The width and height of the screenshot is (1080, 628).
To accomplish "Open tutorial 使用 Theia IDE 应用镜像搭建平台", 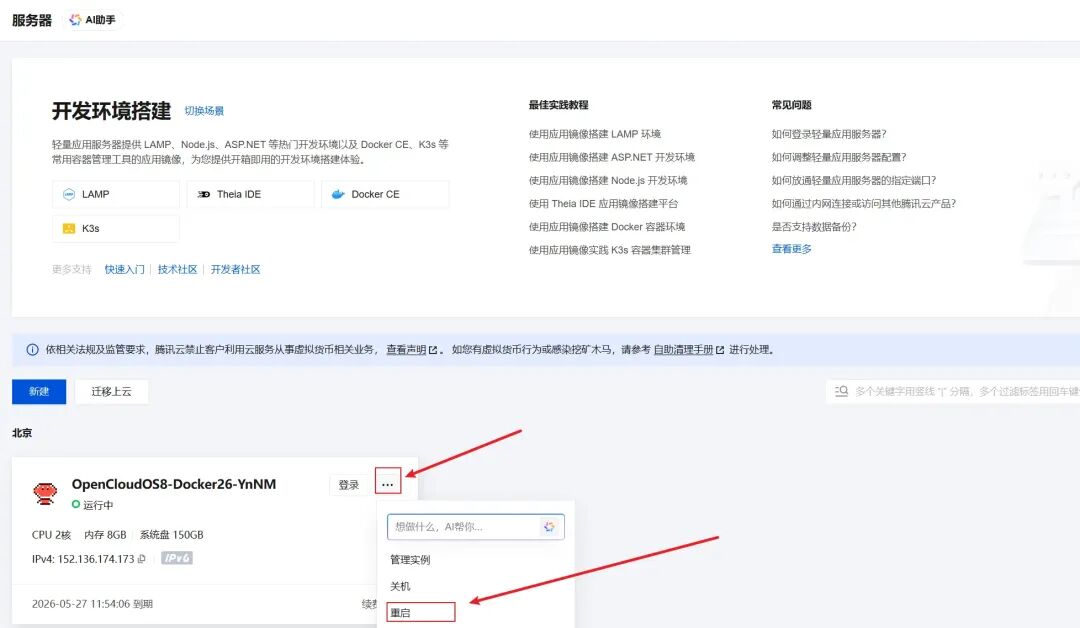I will tap(603, 204).
